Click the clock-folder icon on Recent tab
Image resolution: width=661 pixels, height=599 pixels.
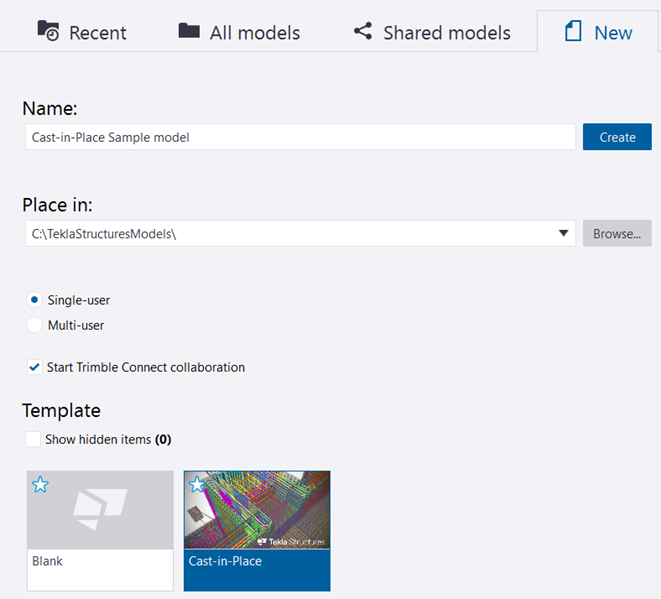pos(48,31)
